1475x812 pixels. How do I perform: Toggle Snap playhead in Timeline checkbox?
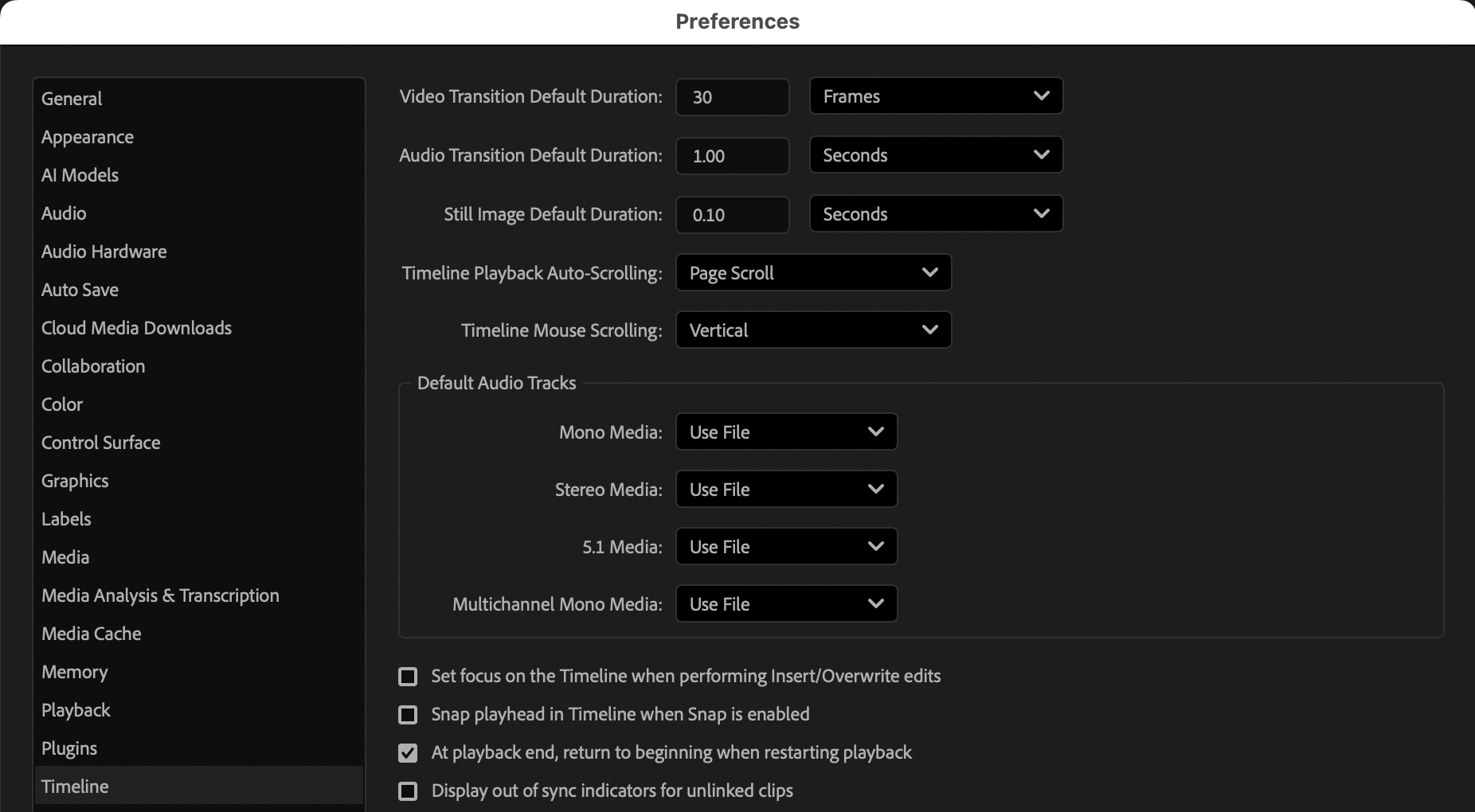[x=408, y=715]
